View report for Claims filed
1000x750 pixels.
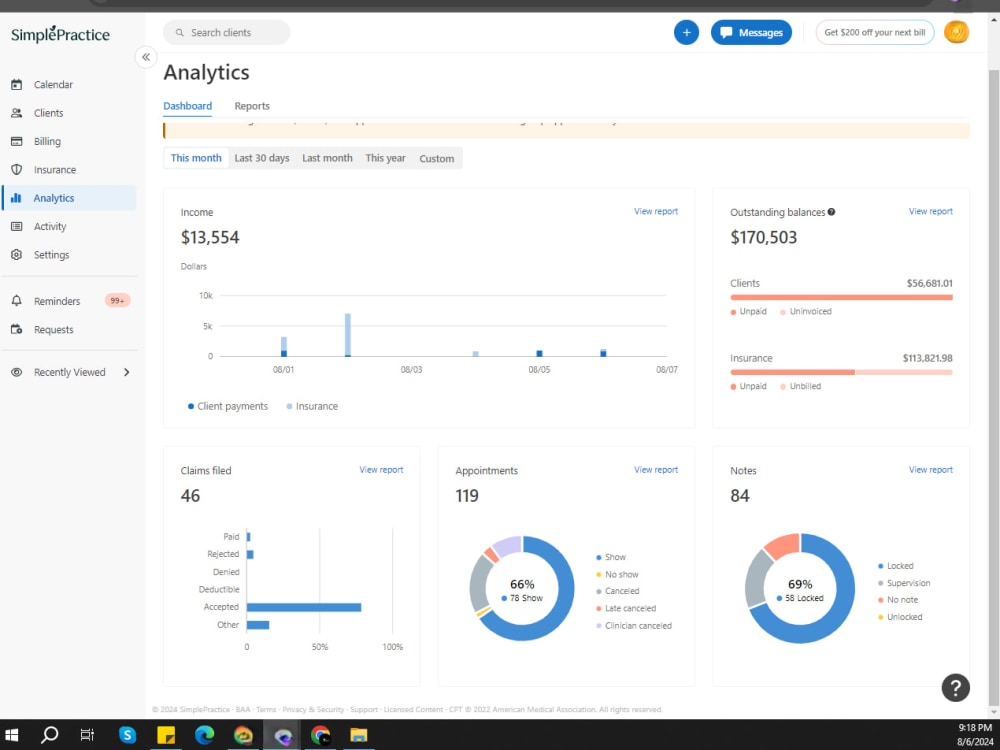381,469
